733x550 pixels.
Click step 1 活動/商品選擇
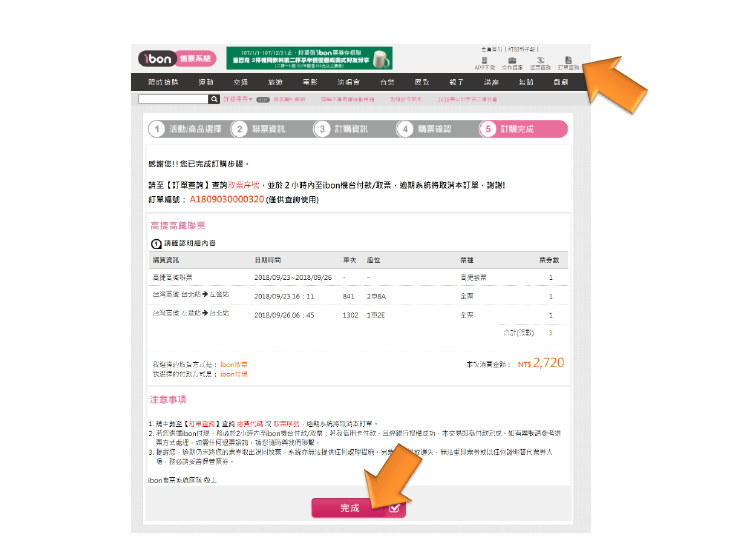[x=186, y=129]
